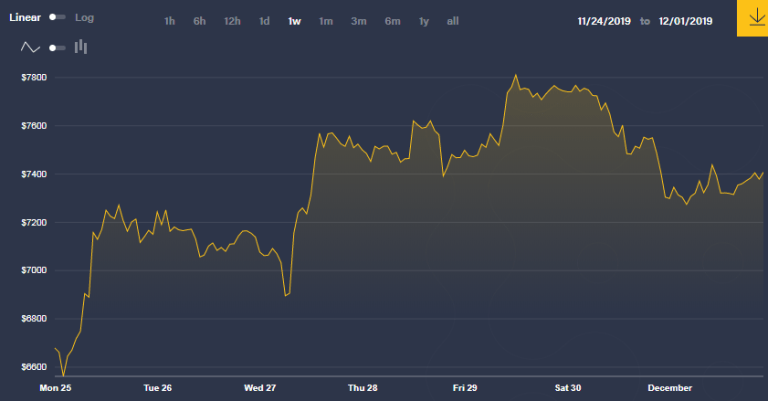Viewport: 768px width, 401px height.
Task: Click the $7800 axis label
Action: pyautogui.click(x=34, y=77)
